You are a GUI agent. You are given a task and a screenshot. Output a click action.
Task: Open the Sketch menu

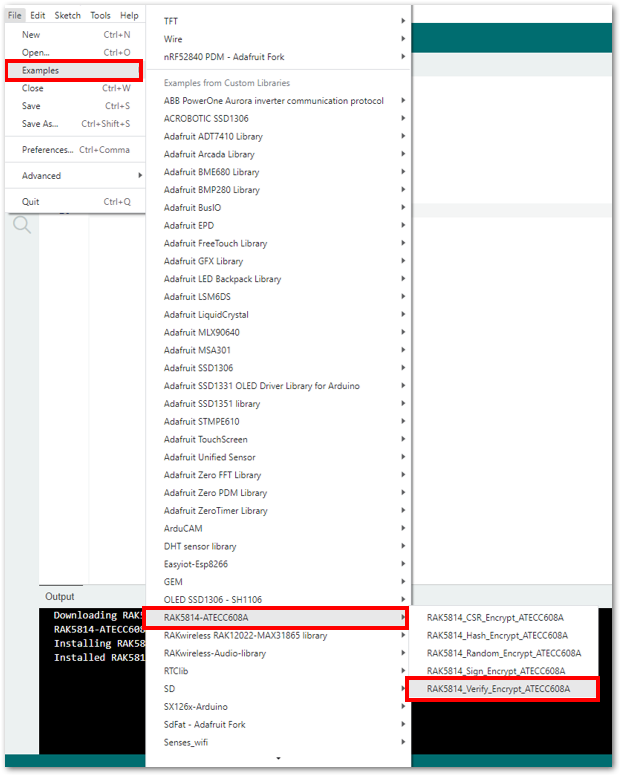[67, 15]
